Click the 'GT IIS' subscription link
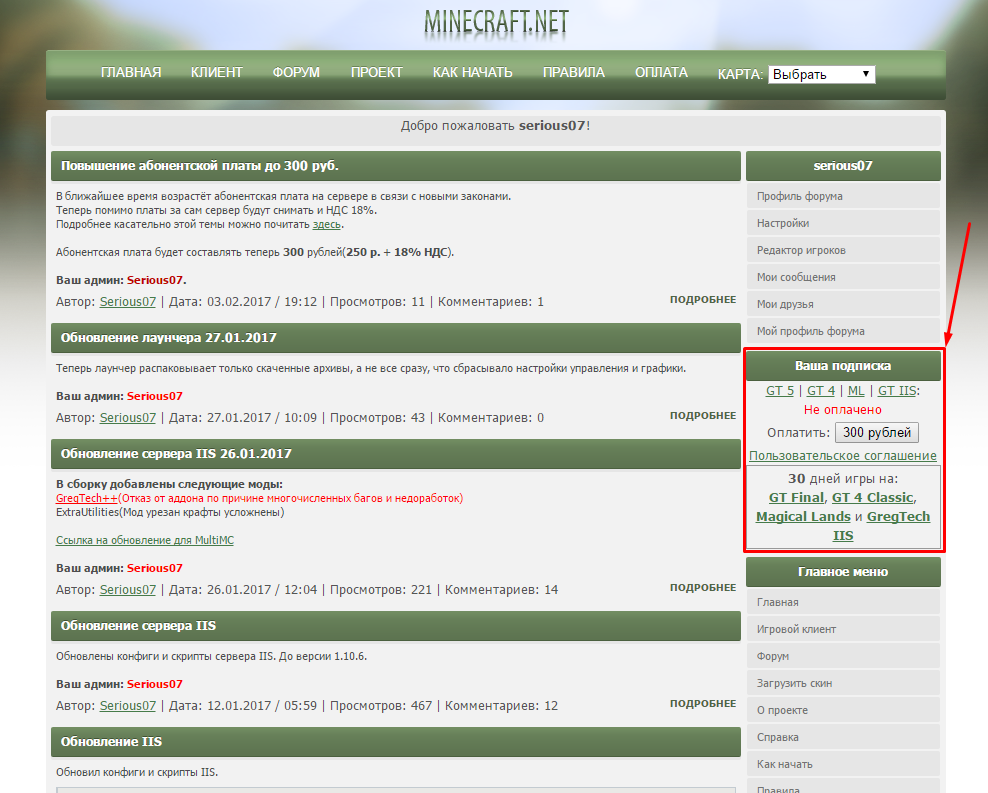The image size is (988, 793). (897, 391)
